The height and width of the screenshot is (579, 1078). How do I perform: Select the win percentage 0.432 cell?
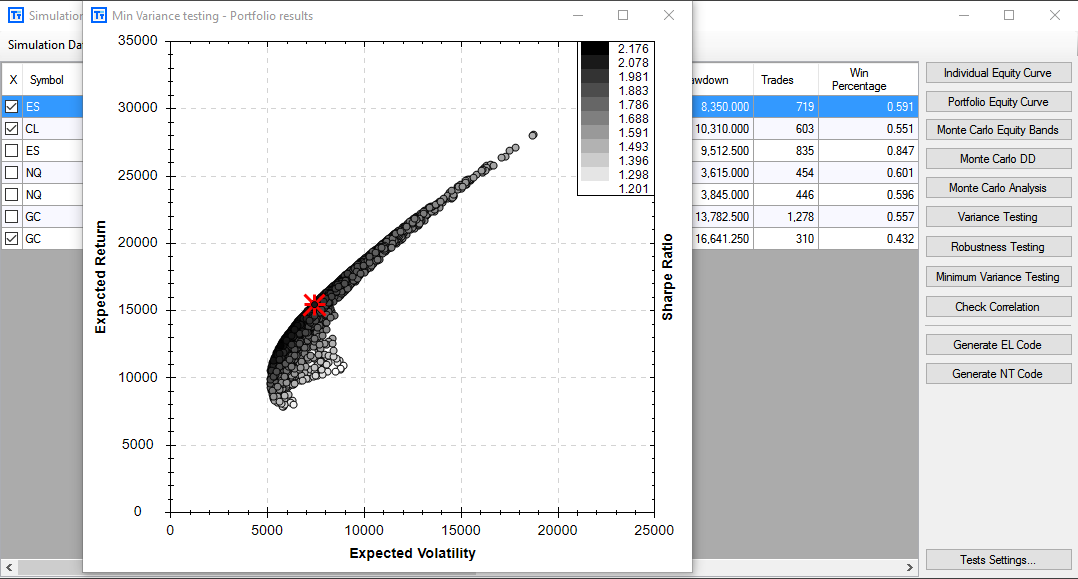pos(868,239)
